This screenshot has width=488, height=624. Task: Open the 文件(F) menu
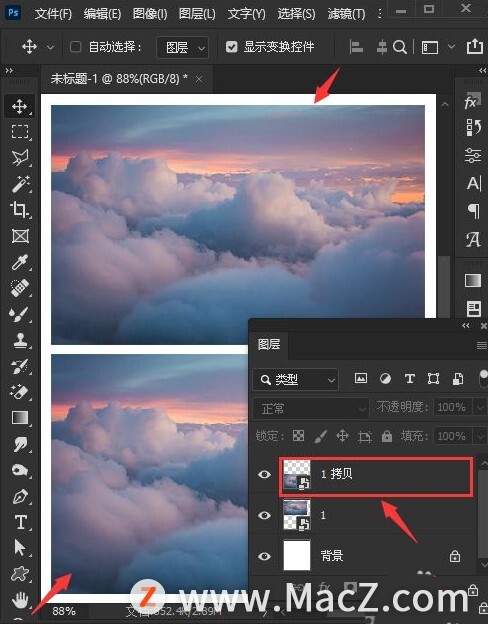(x=53, y=14)
